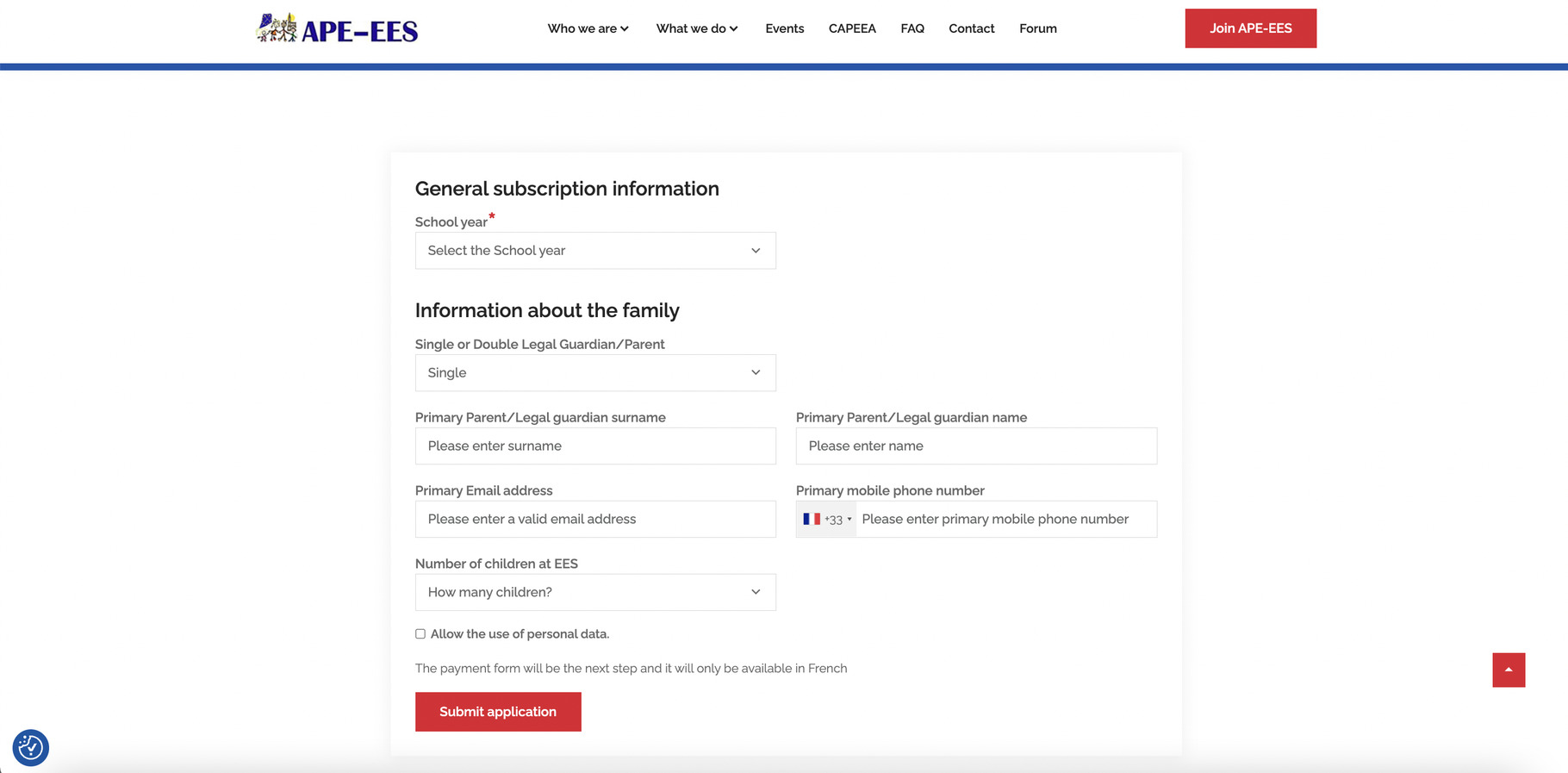
Task: Focus the primary guardian surname field
Action: click(595, 446)
